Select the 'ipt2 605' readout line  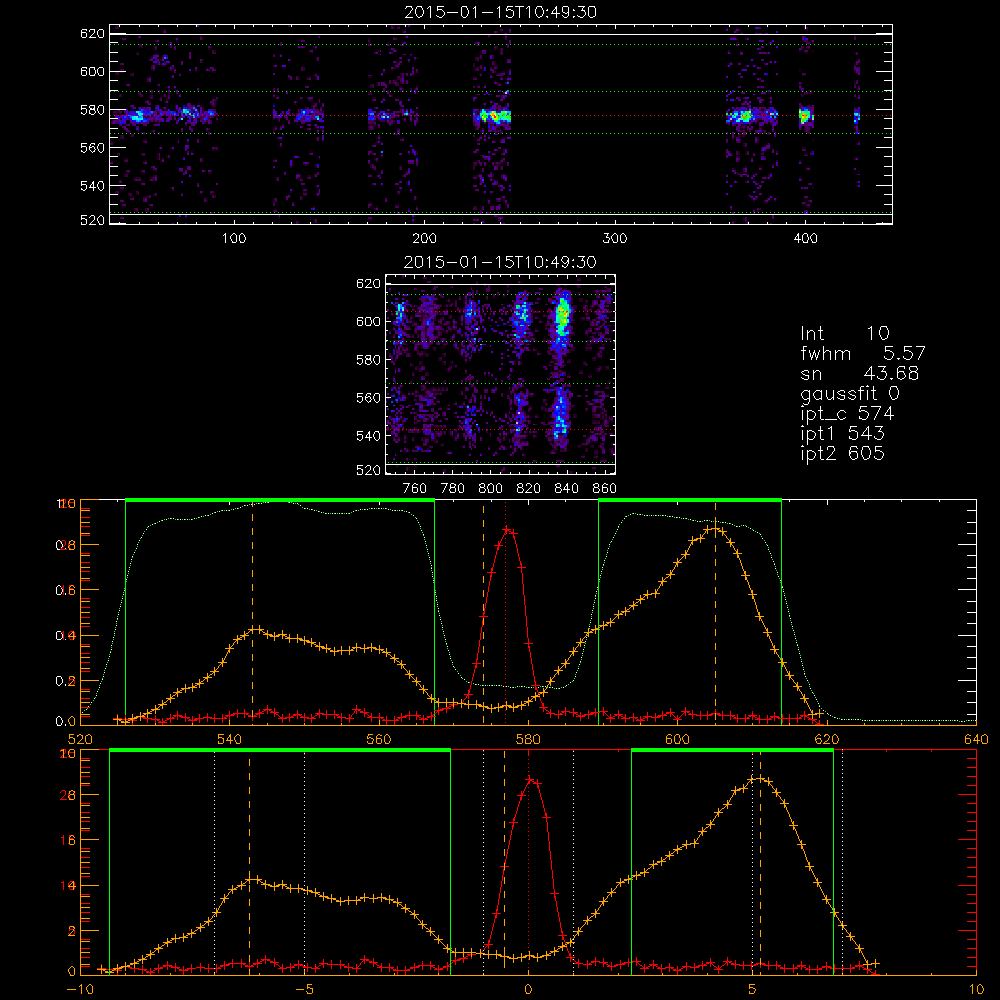(842, 453)
